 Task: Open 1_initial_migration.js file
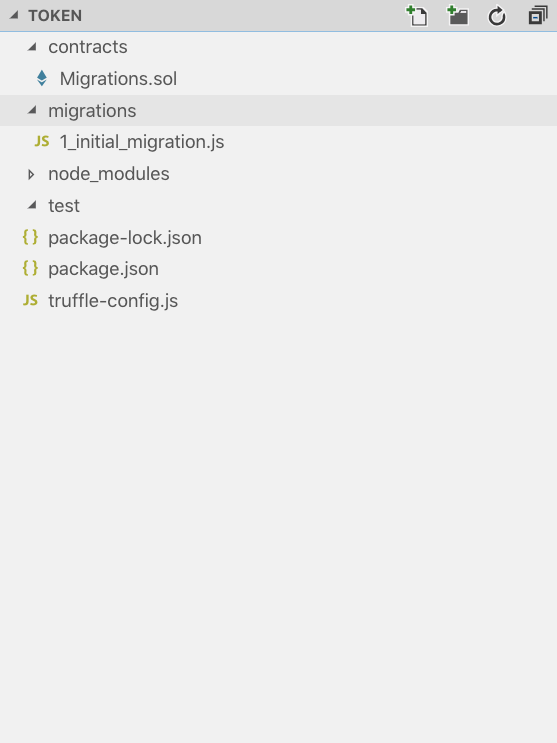[x=142, y=142]
